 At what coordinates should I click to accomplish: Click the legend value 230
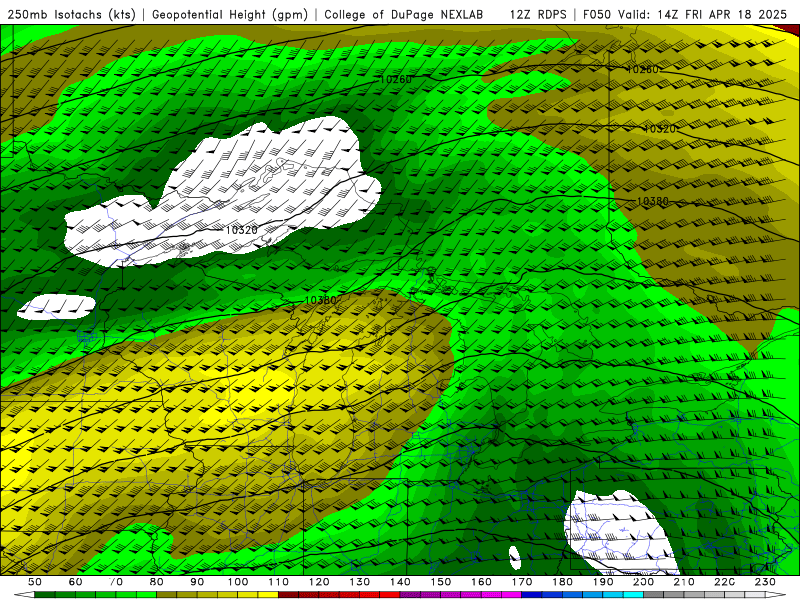pos(765,582)
